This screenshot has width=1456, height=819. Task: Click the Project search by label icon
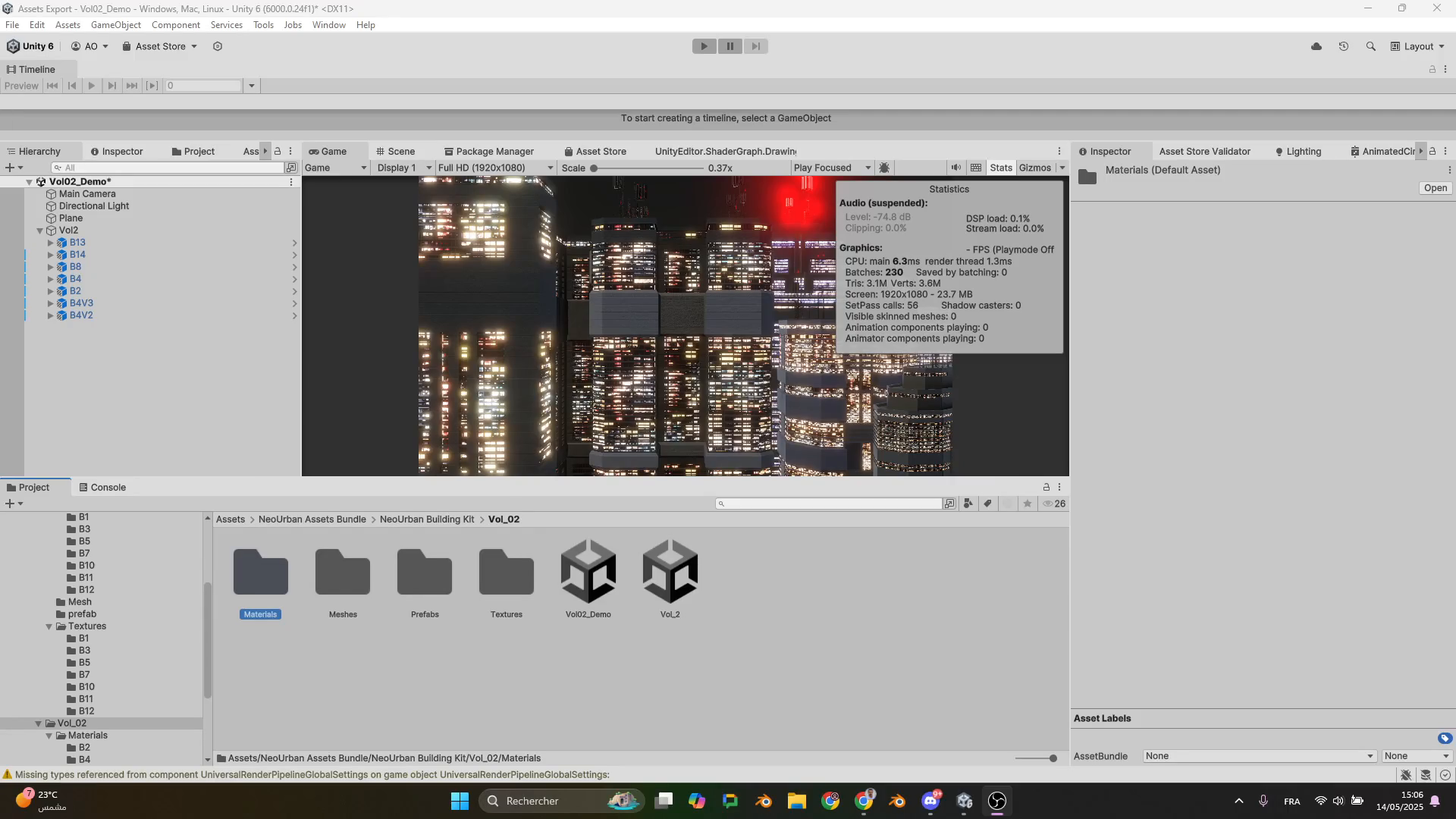(x=988, y=504)
